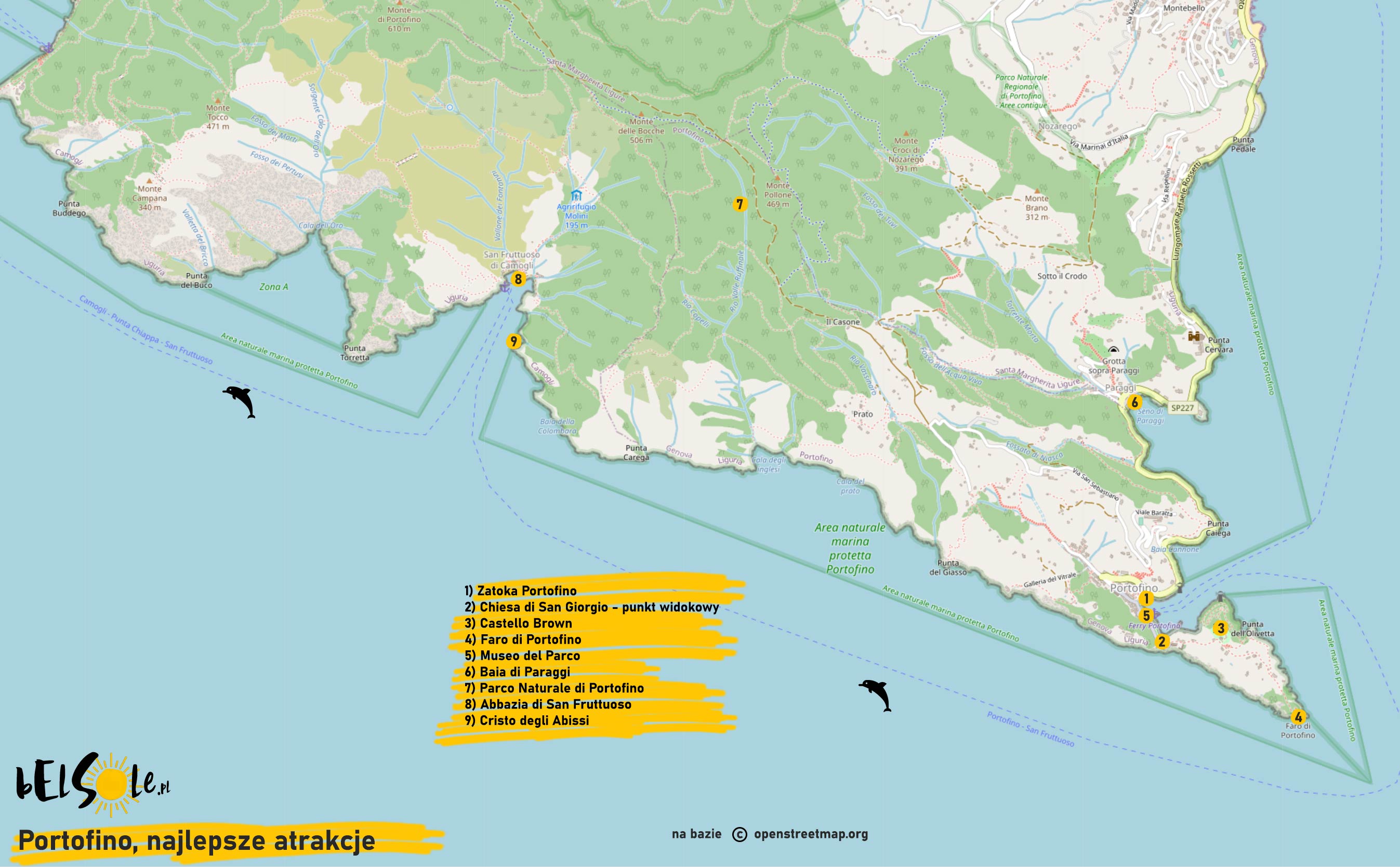Click map marker number 7
The height and width of the screenshot is (867, 1400).
[739, 204]
